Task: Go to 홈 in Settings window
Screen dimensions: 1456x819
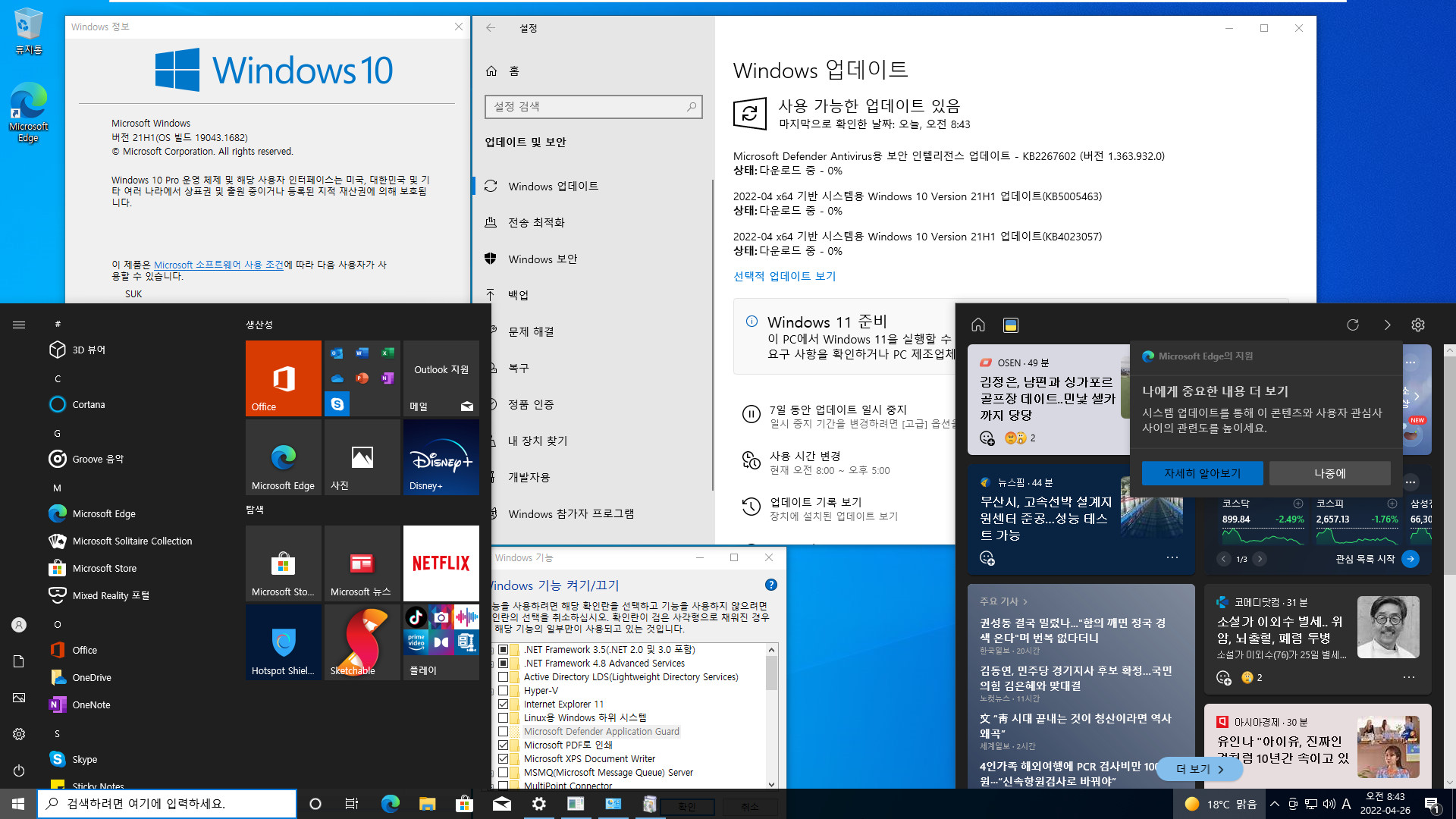Action: click(502, 71)
